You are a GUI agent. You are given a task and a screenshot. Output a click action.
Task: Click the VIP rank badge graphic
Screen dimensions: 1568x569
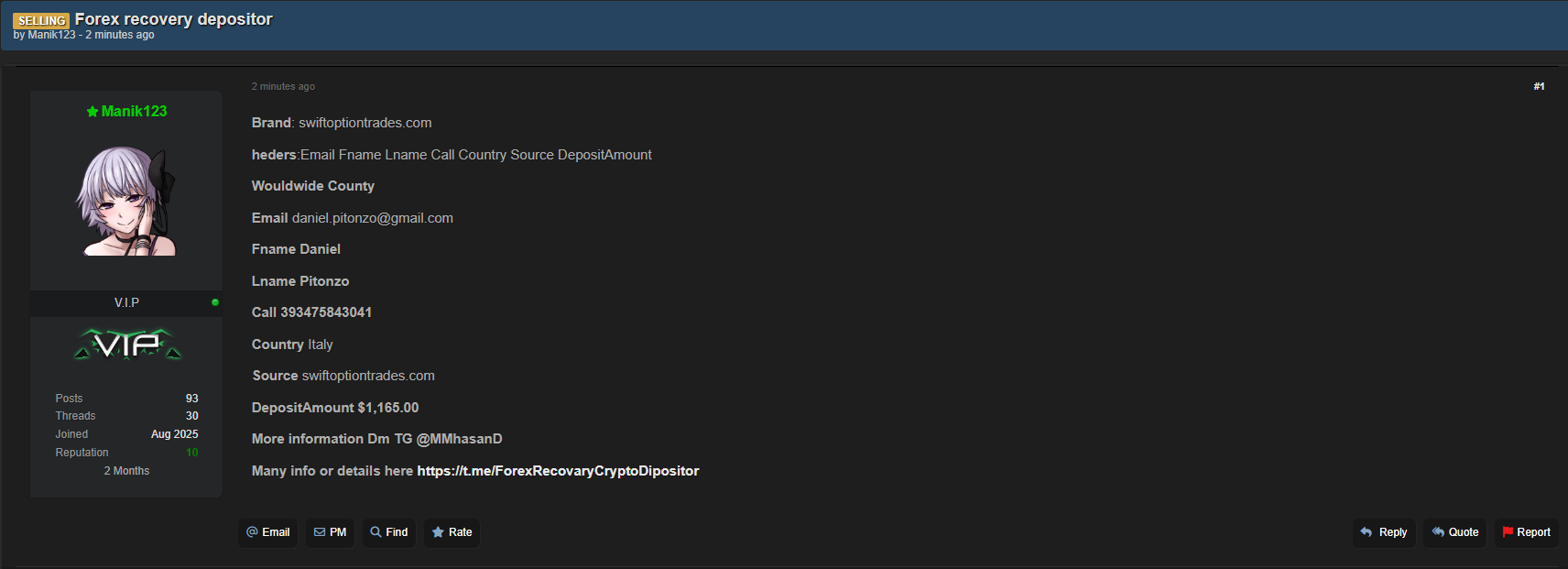click(x=127, y=345)
